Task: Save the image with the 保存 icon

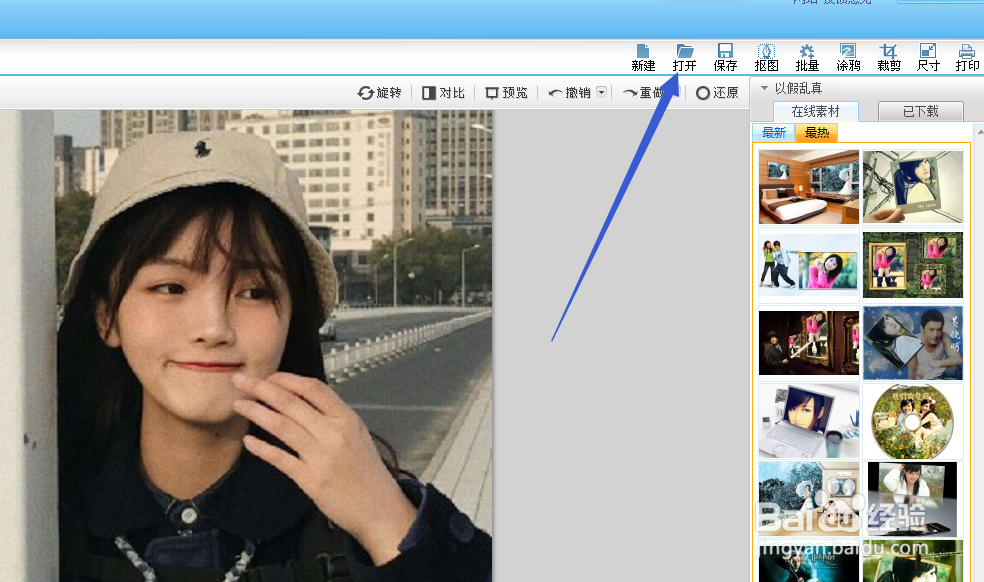Action: (x=725, y=58)
